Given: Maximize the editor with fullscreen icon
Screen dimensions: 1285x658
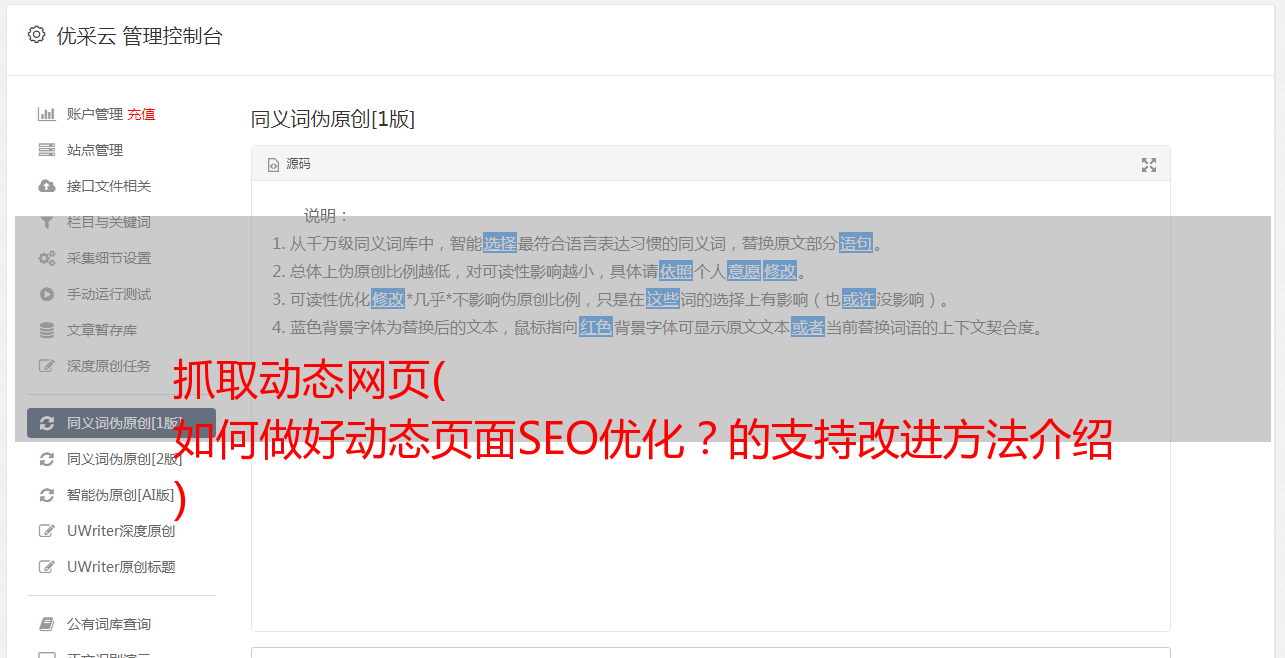Looking at the screenshot, I should tap(1149, 165).
